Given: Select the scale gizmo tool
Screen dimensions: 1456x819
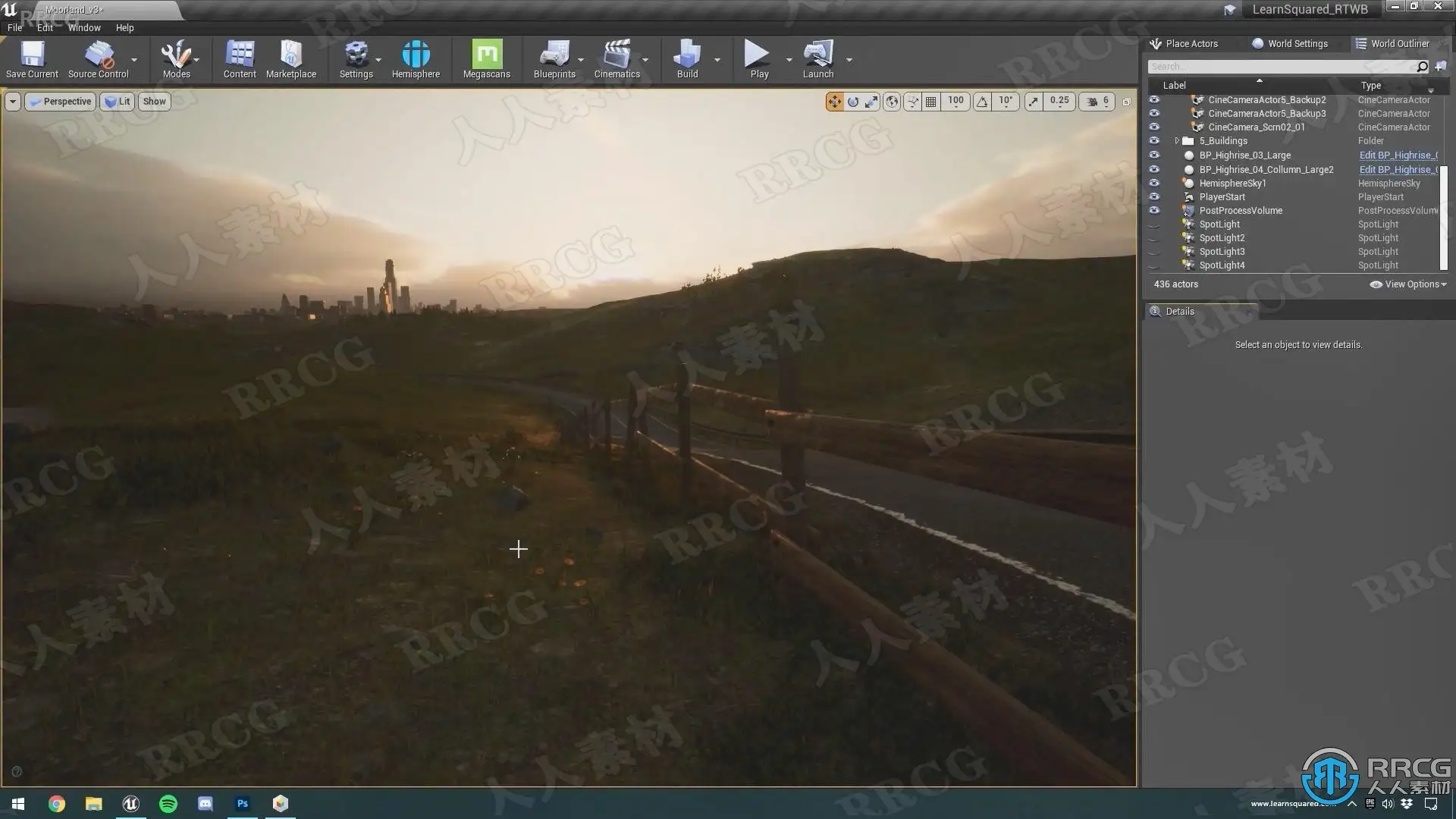Looking at the screenshot, I should coord(872,102).
